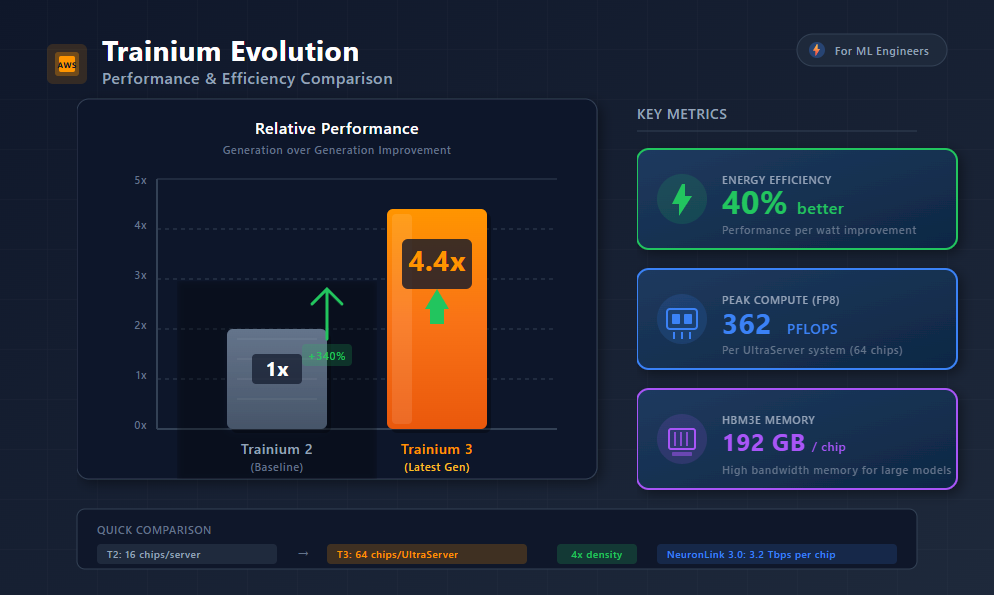
Task: Open the HBM3E Memory metric card
Action: (x=797, y=438)
